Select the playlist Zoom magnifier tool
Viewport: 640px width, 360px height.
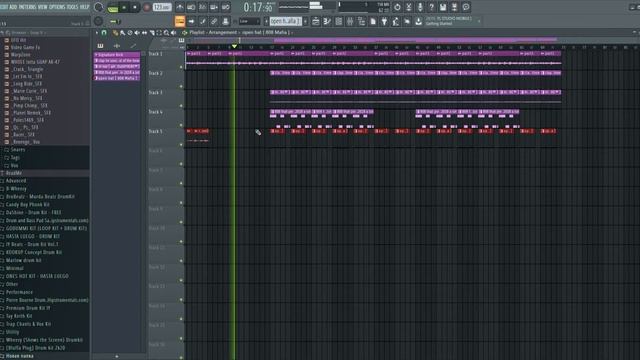coord(166,33)
